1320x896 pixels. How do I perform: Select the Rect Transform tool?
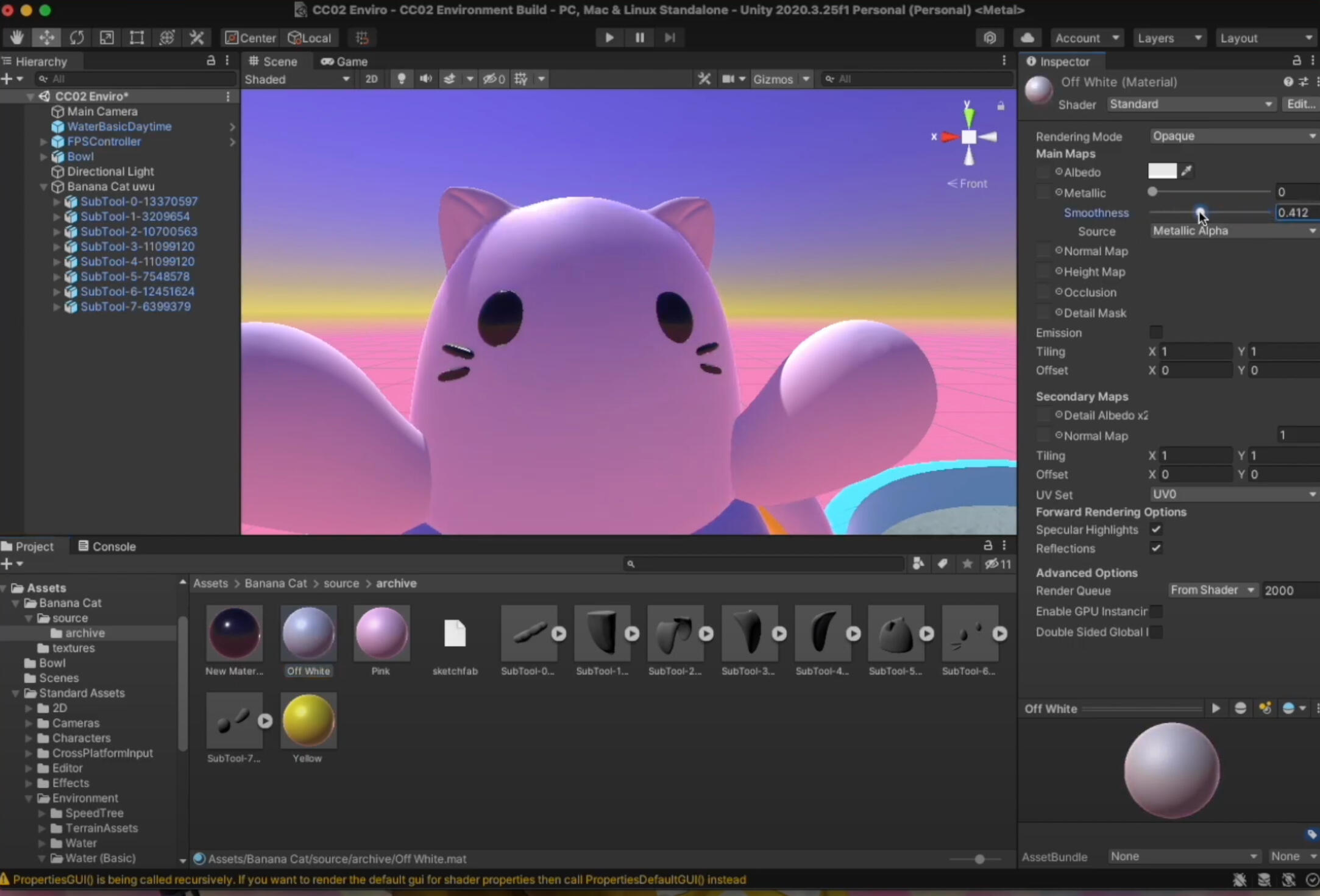pos(137,38)
